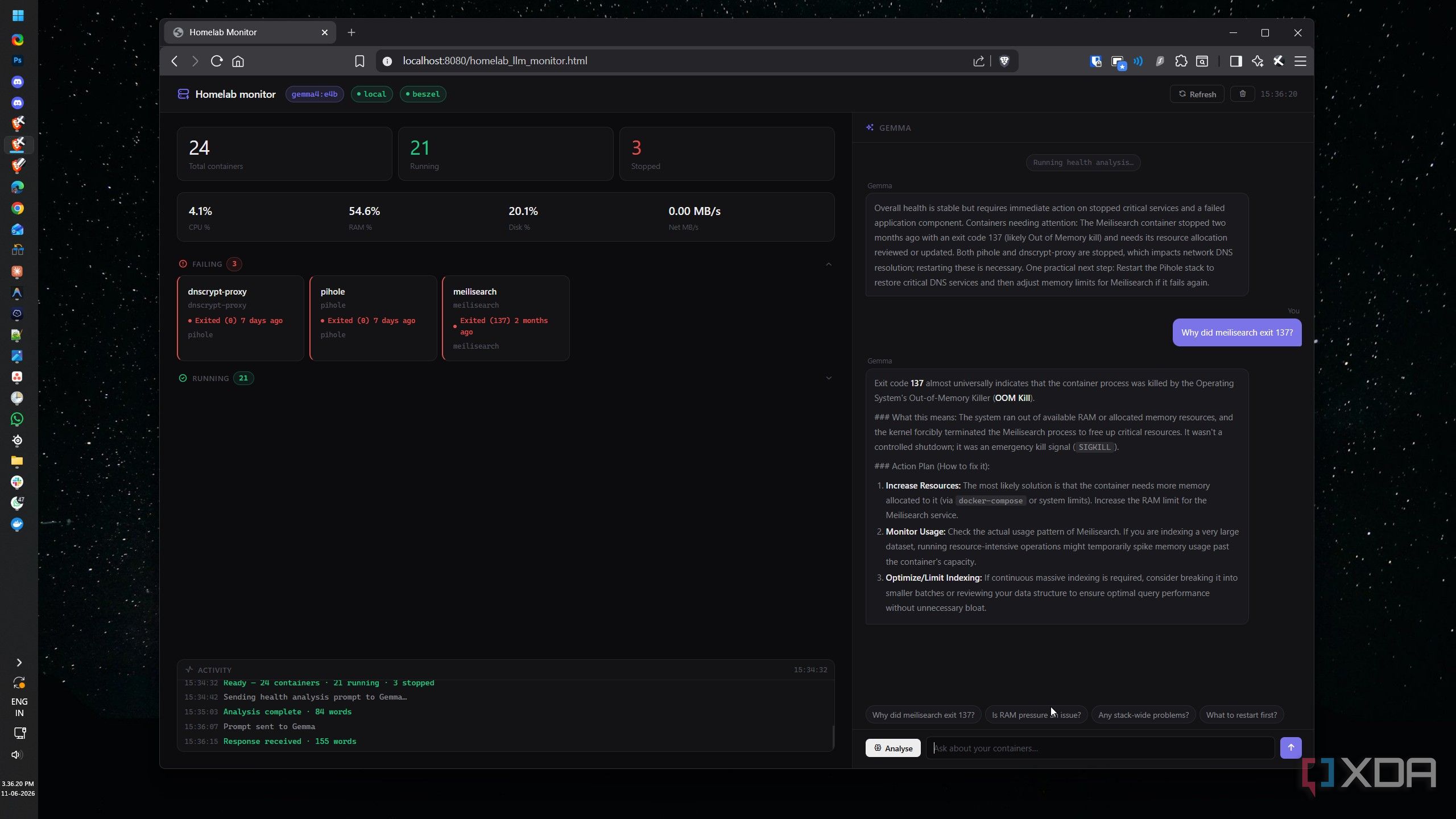Viewport: 1456px width, 819px height.
Task: Click the 20.1% Disk value
Action: point(523,211)
